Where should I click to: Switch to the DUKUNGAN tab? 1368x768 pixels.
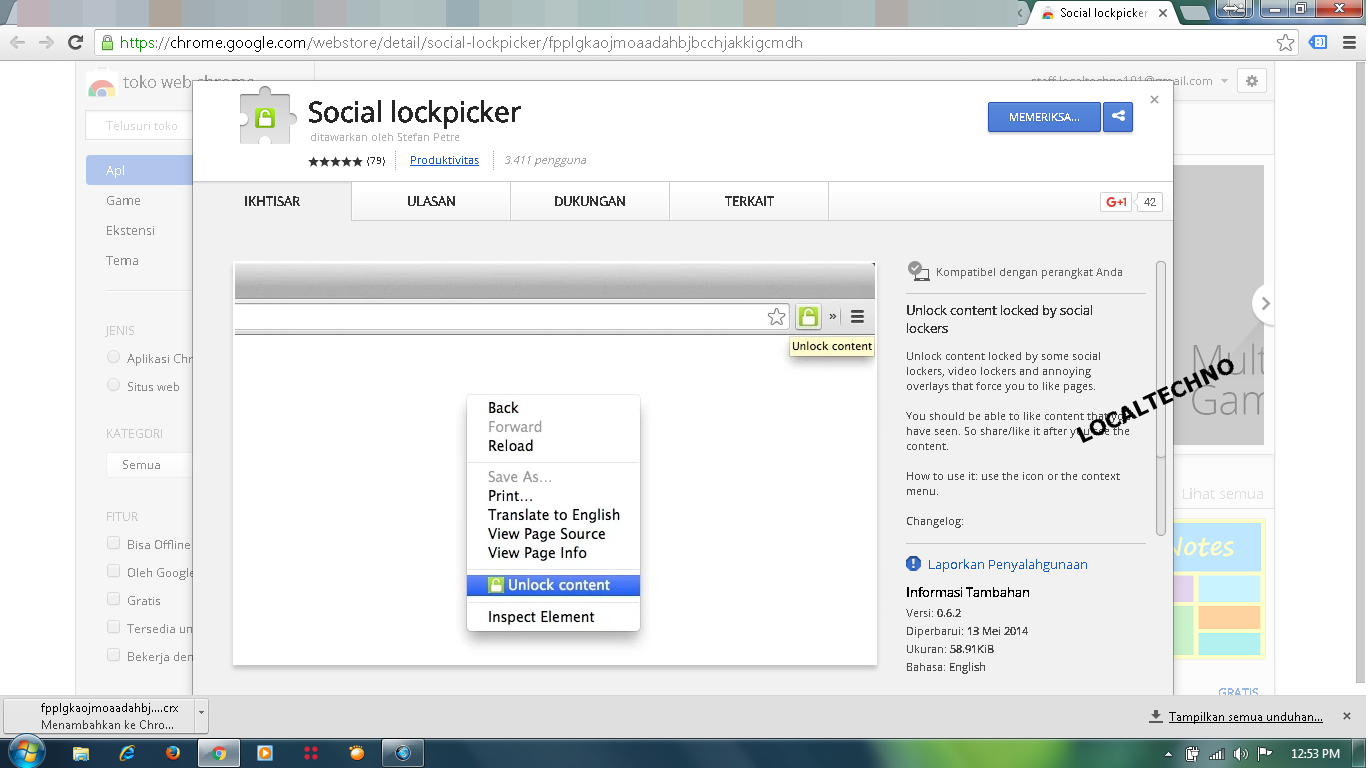coord(590,201)
